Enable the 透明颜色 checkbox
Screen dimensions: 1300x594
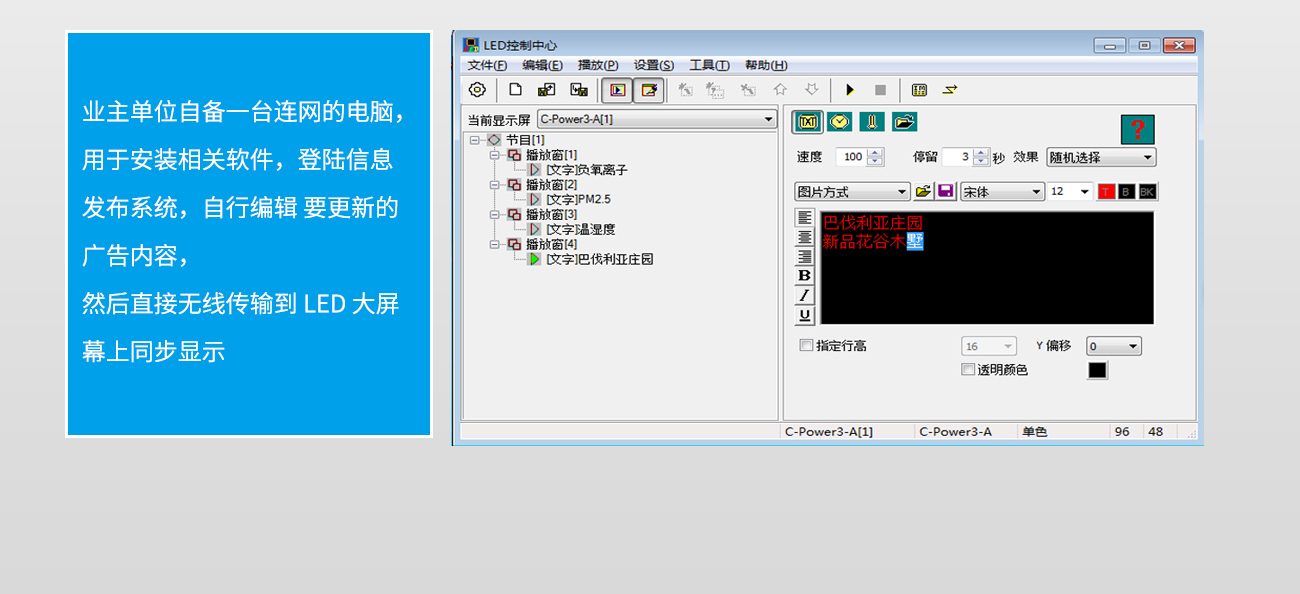click(x=967, y=370)
